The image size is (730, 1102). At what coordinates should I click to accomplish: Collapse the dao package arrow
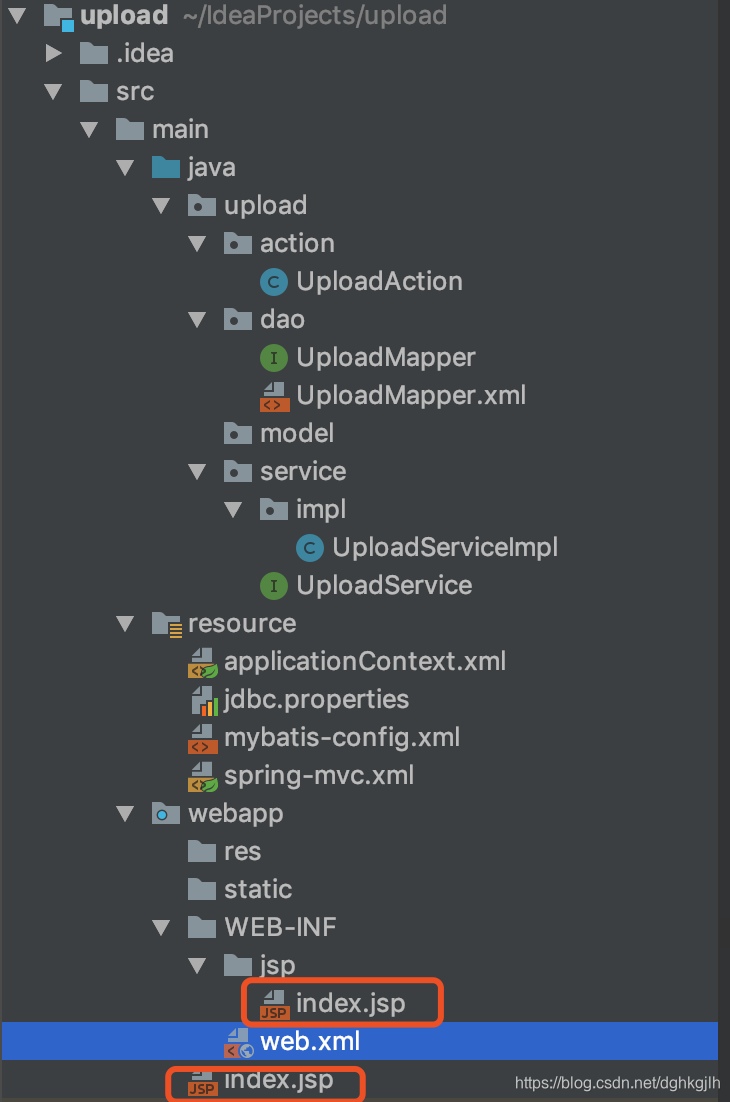(197, 320)
